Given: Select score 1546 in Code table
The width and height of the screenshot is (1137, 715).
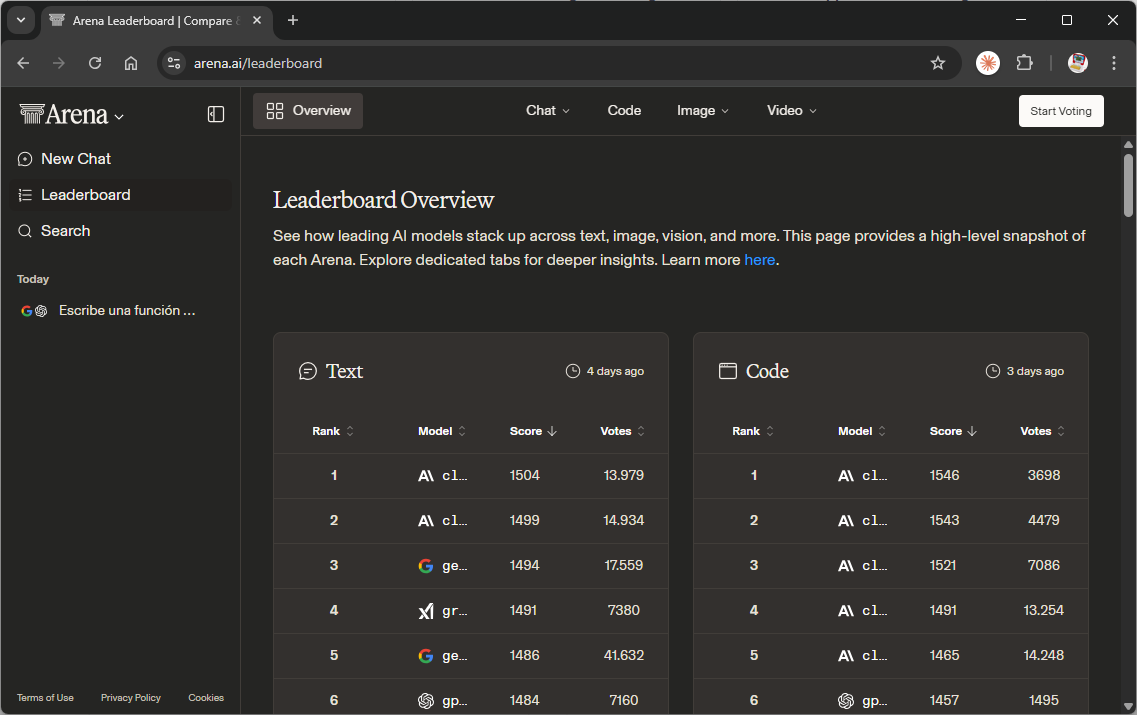Looking at the screenshot, I should coord(944,476).
